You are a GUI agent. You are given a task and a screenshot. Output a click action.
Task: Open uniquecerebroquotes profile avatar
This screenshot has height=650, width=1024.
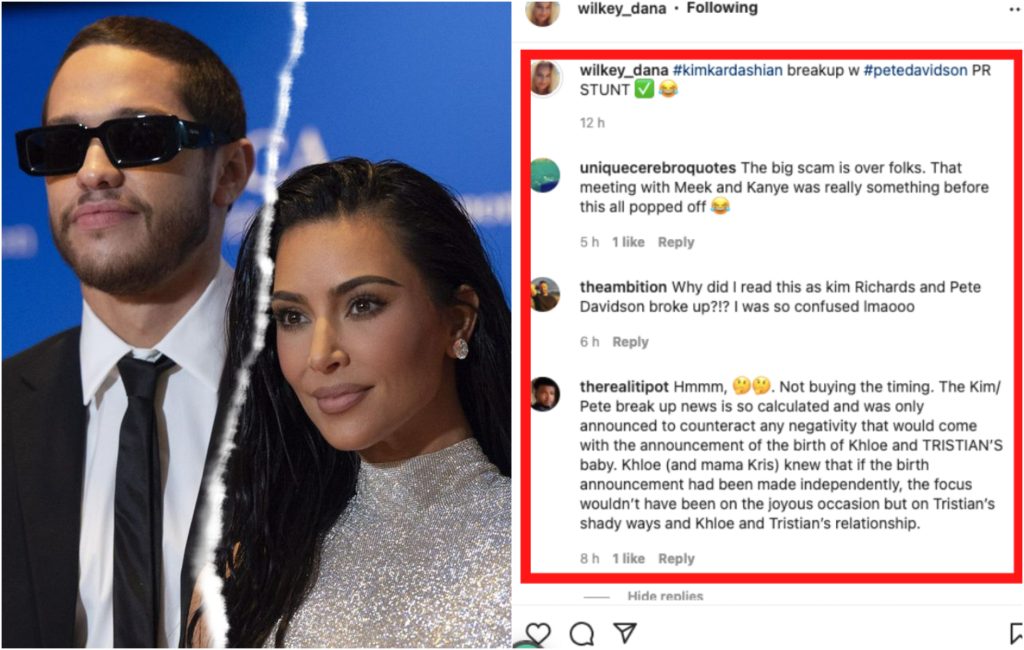click(x=545, y=175)
